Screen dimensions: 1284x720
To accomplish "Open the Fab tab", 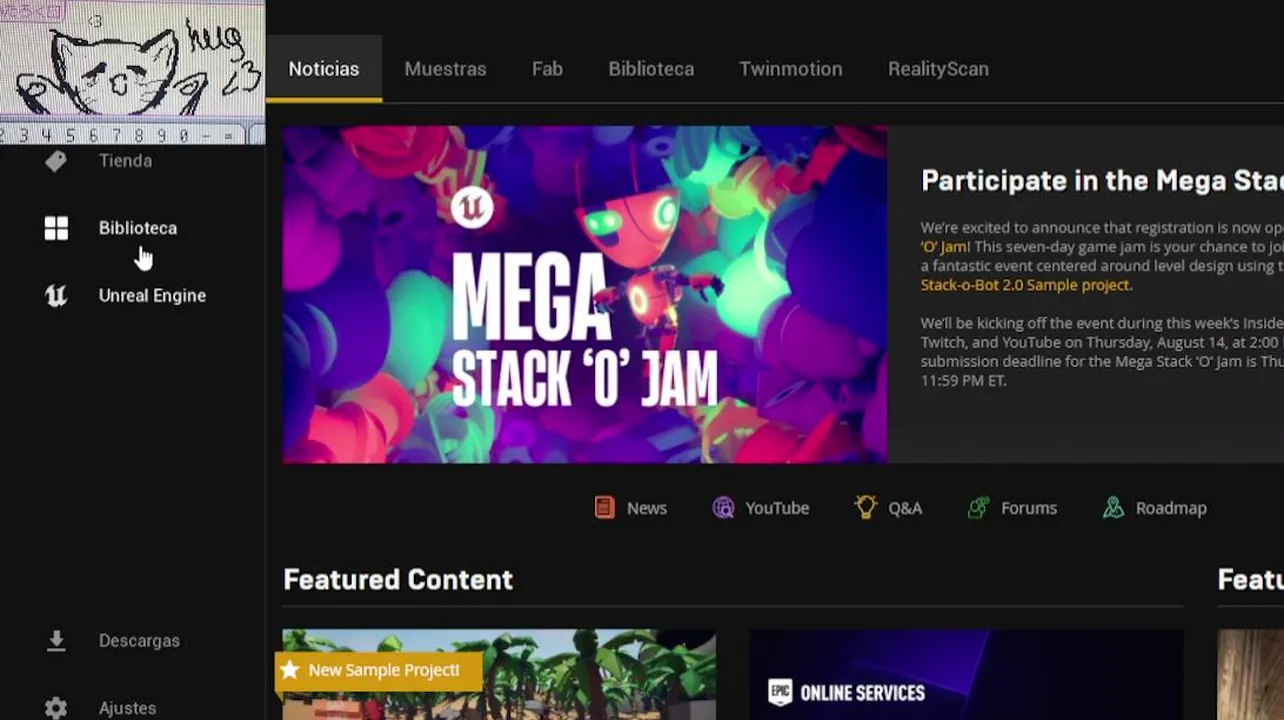I will pos(547,69).
